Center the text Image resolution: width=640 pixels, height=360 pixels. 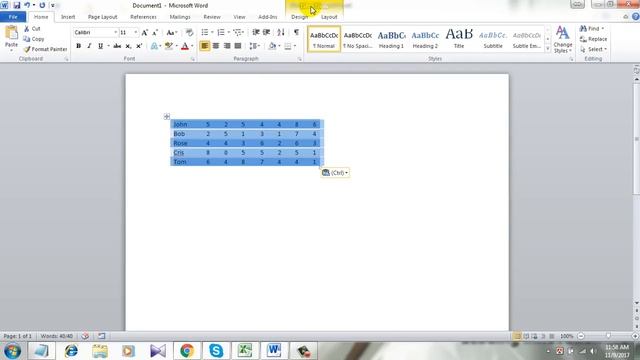click(216, 46)
